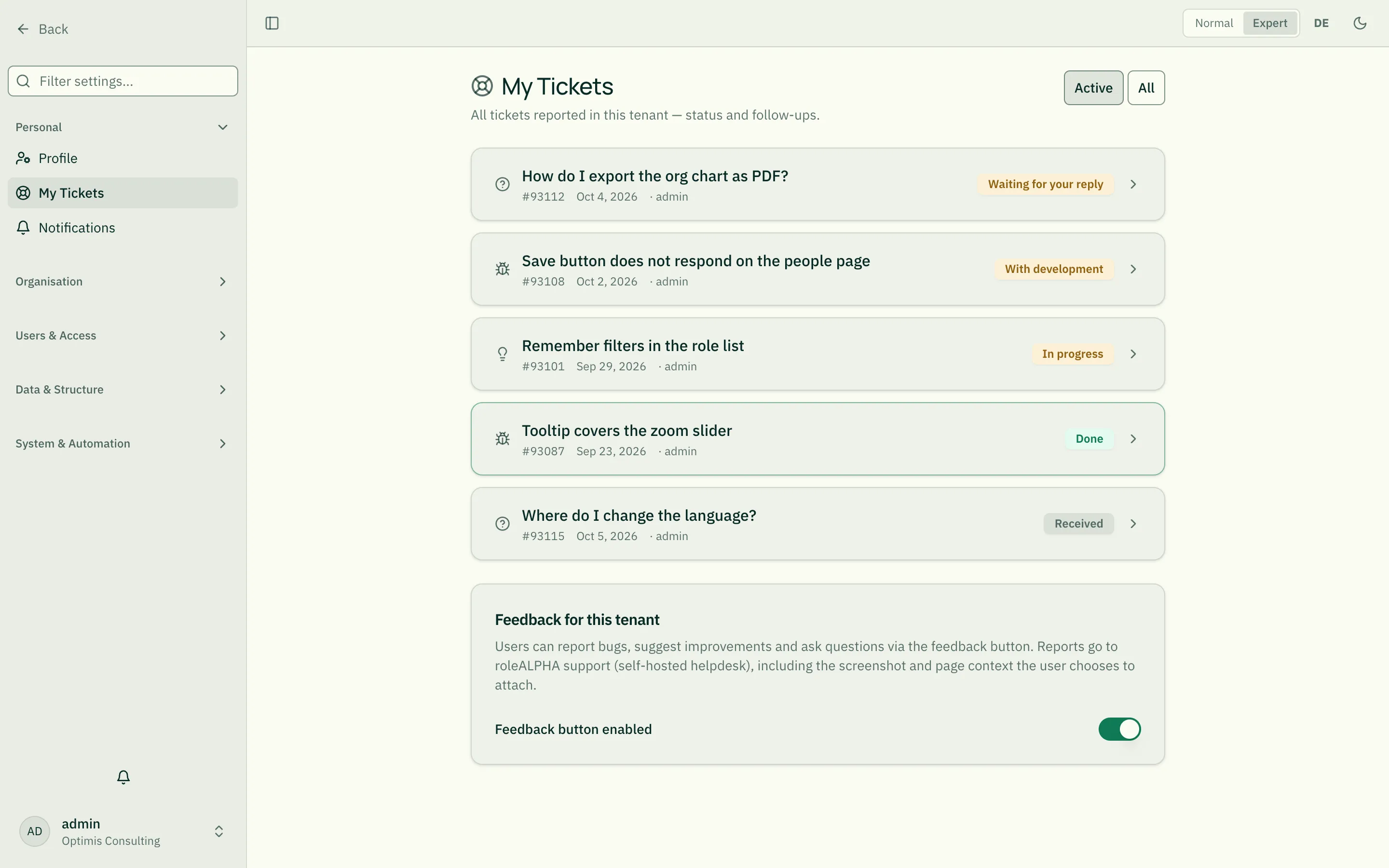Click the 'Waiting for your reply' status badge
The image size is (1389, 868).
(x=1045, y=184)
